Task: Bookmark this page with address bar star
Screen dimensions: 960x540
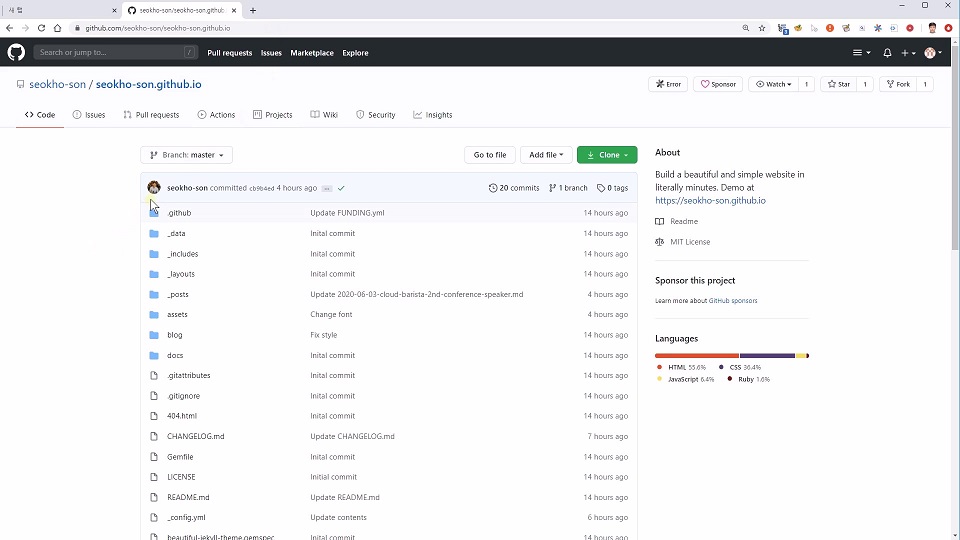Action: pyautogui.click(x=762, y=28)
